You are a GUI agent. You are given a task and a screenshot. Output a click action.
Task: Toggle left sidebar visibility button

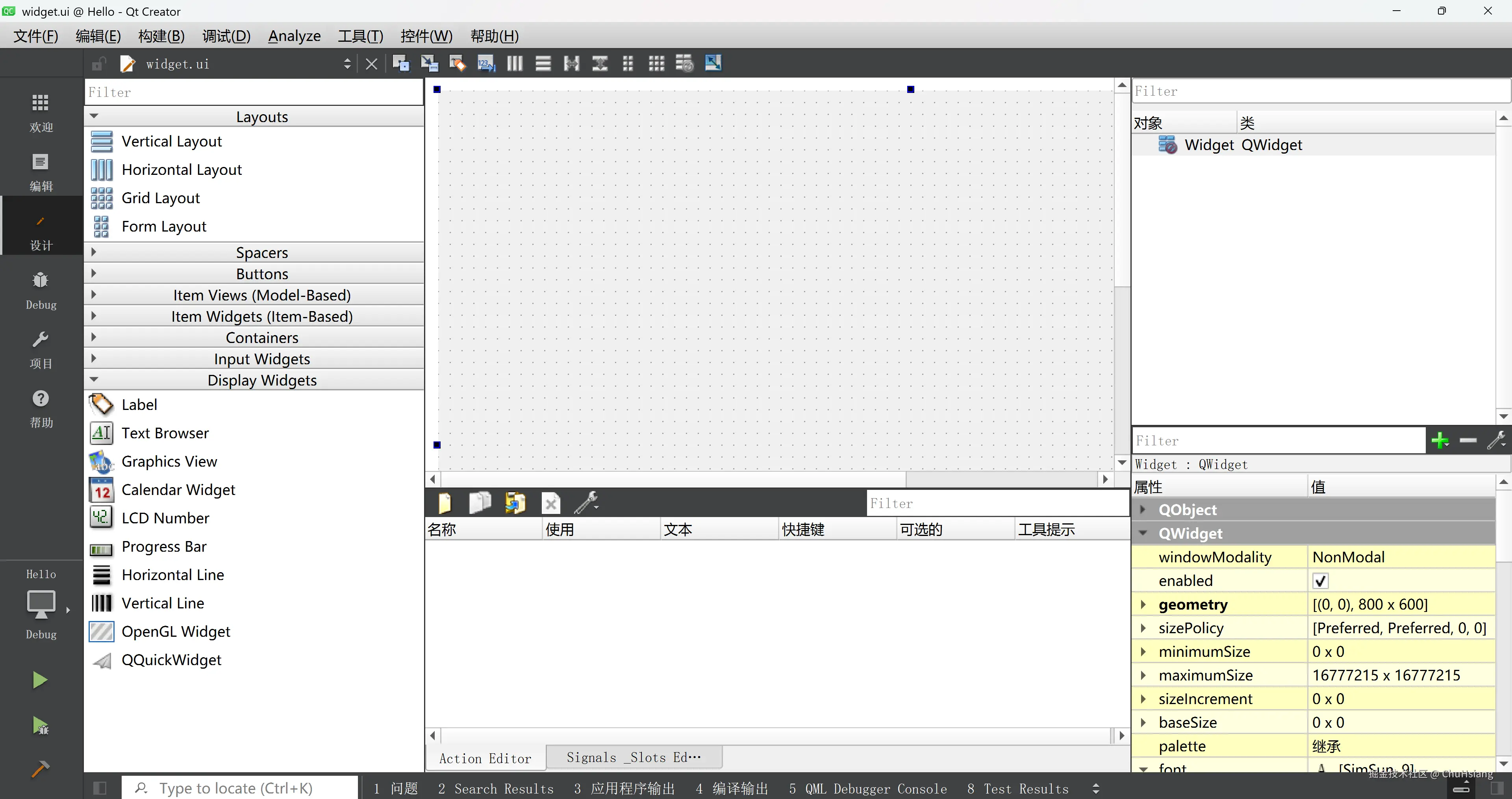click(x=100, y=788)
